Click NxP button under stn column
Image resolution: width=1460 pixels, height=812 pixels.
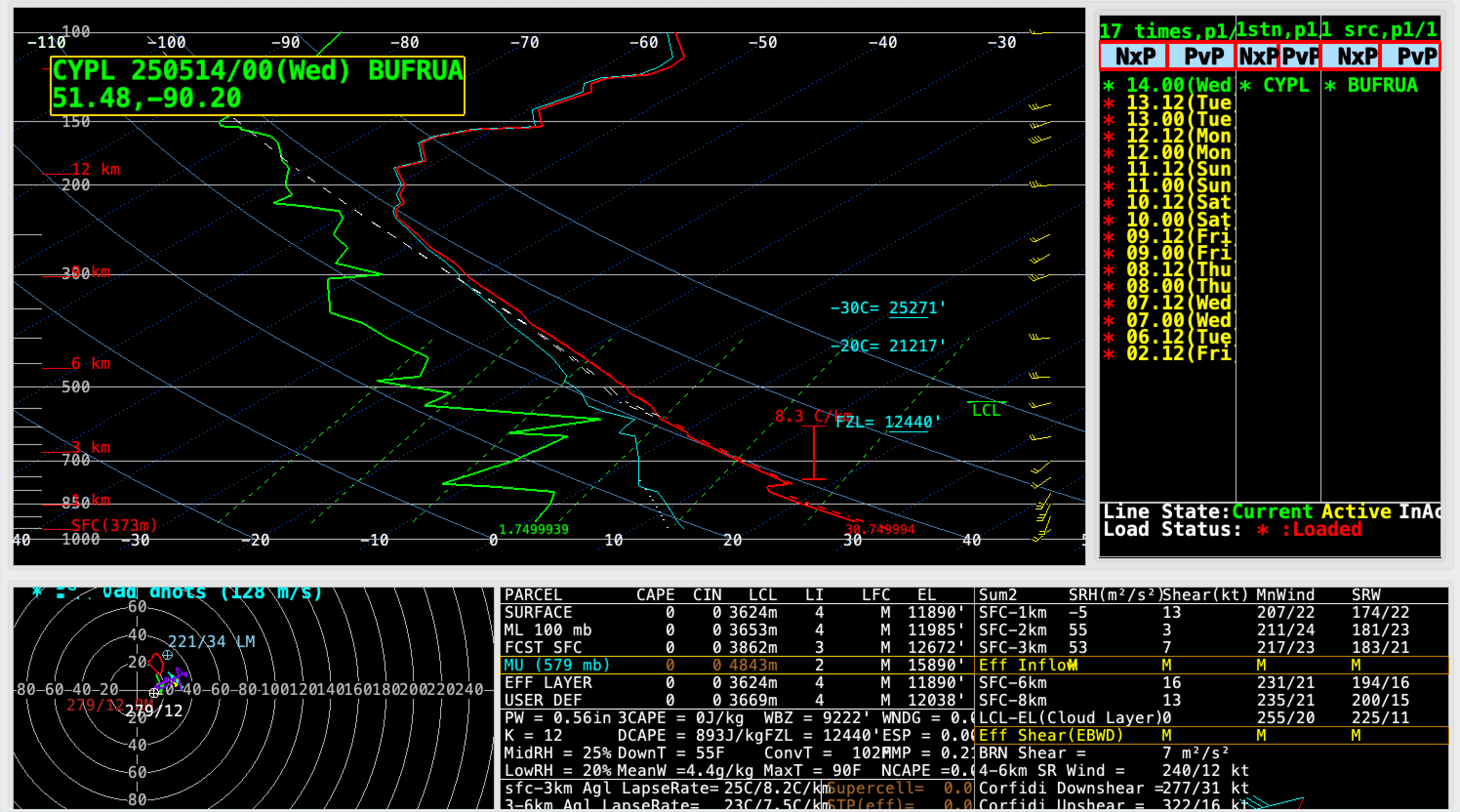click(1257, 57)
